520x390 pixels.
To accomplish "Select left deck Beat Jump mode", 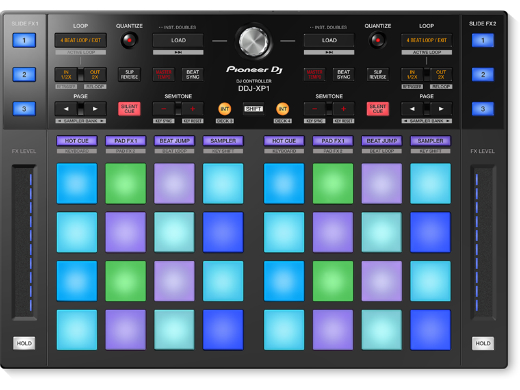I will 174,141.
